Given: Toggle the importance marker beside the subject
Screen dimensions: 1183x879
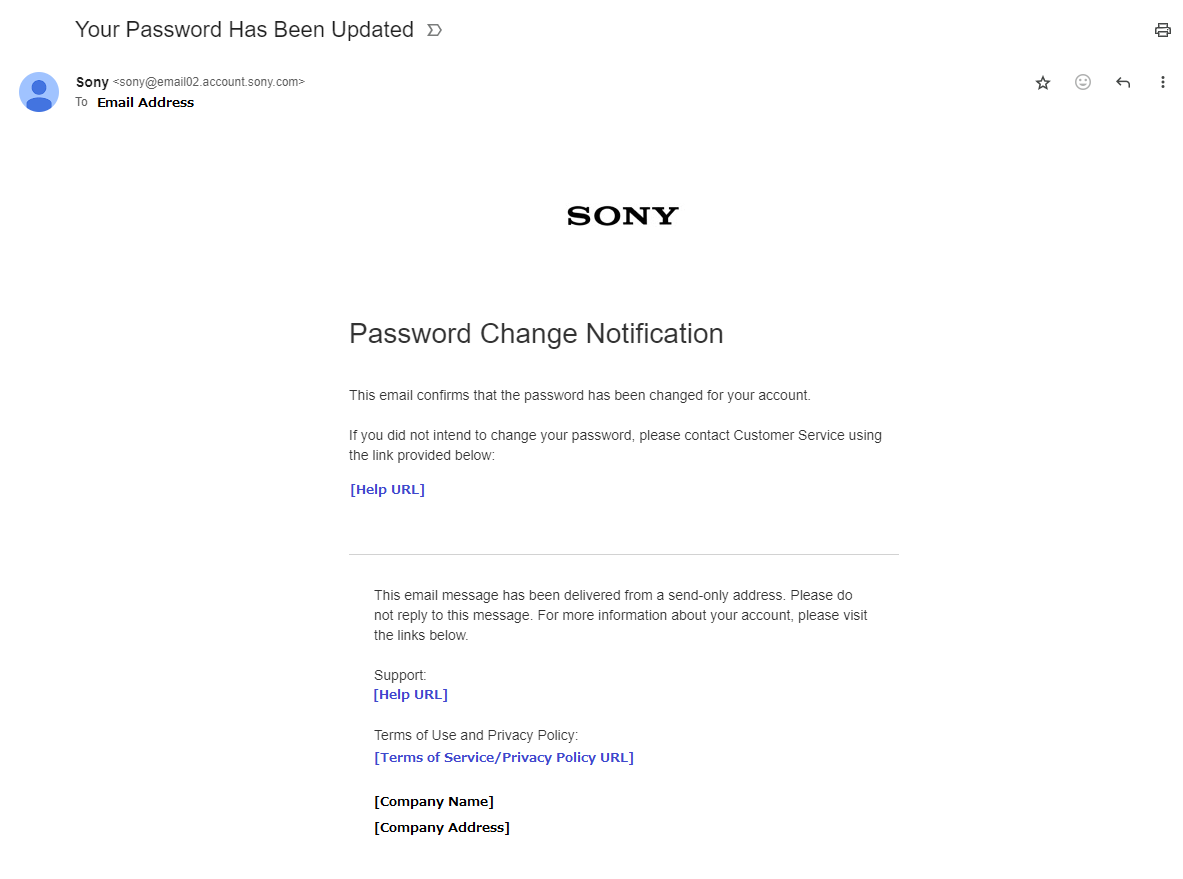Looking at the screenshot, I should coord(434,30).
